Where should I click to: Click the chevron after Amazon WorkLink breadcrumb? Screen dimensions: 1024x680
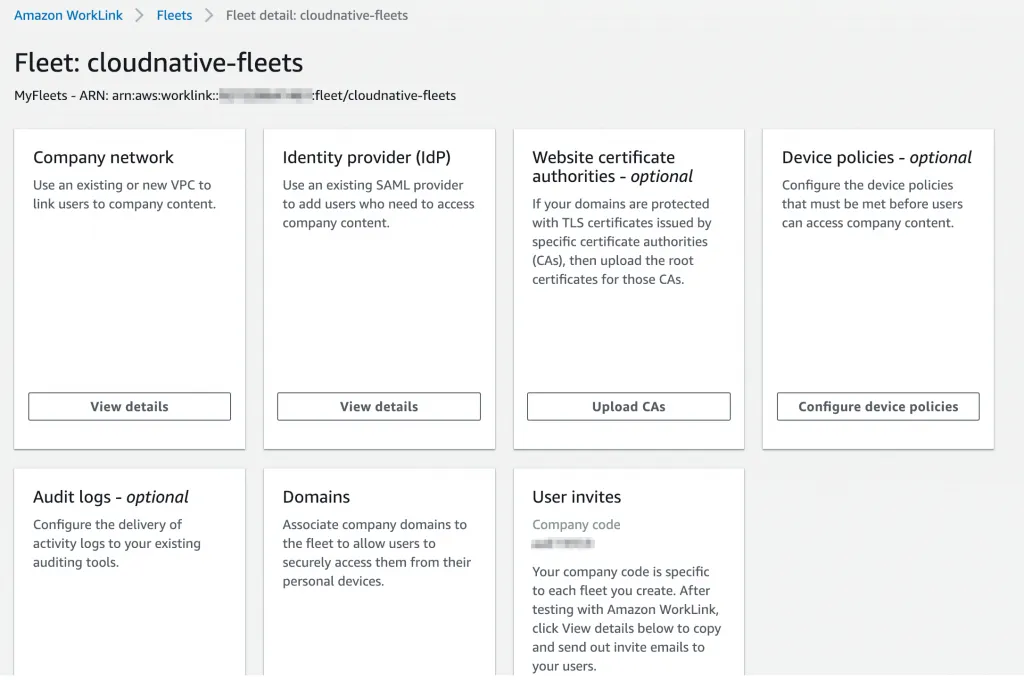[139, 16]
